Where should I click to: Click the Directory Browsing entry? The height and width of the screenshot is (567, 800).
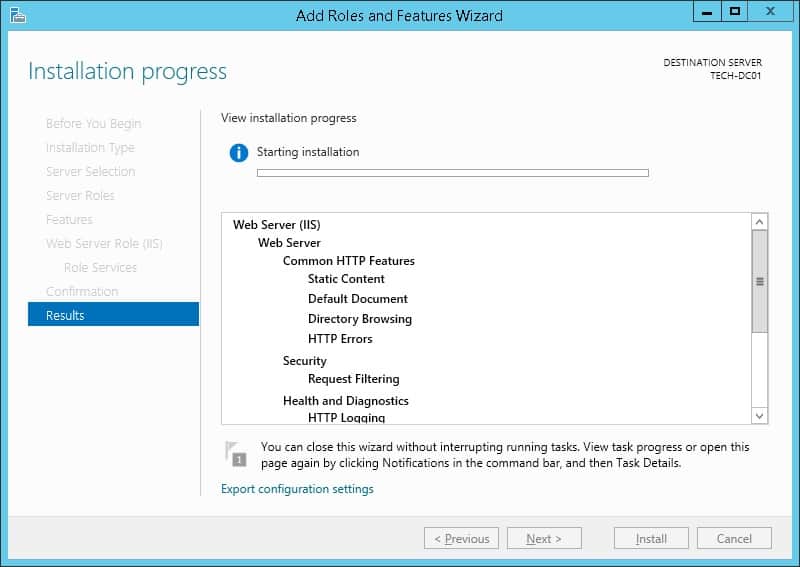click(360, 319)
